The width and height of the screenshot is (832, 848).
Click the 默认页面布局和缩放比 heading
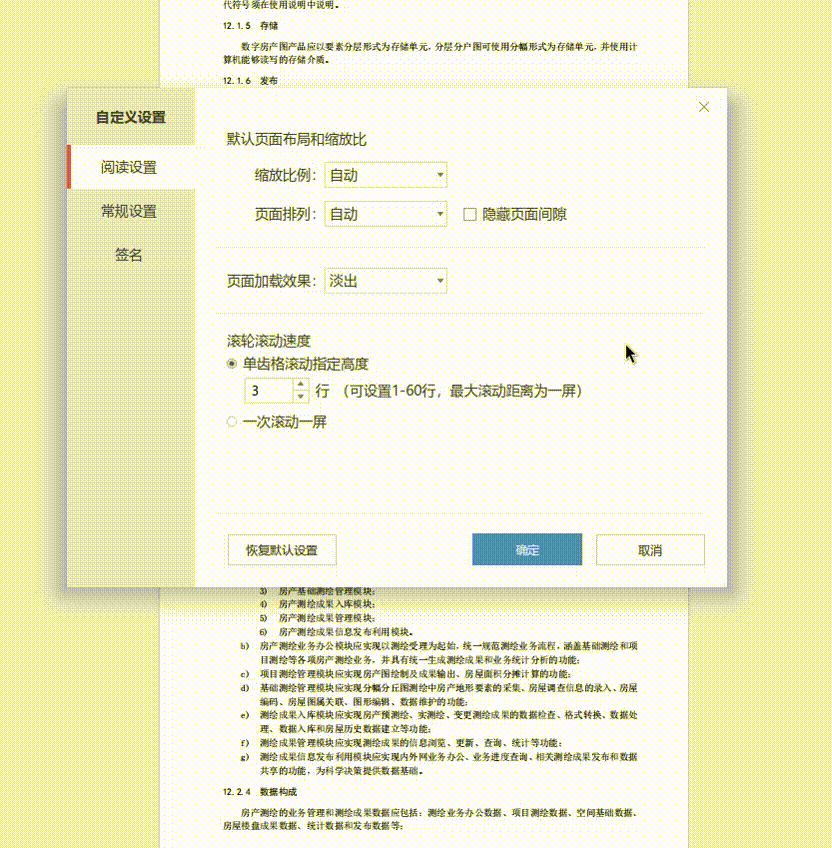click(x=296, y=140)
